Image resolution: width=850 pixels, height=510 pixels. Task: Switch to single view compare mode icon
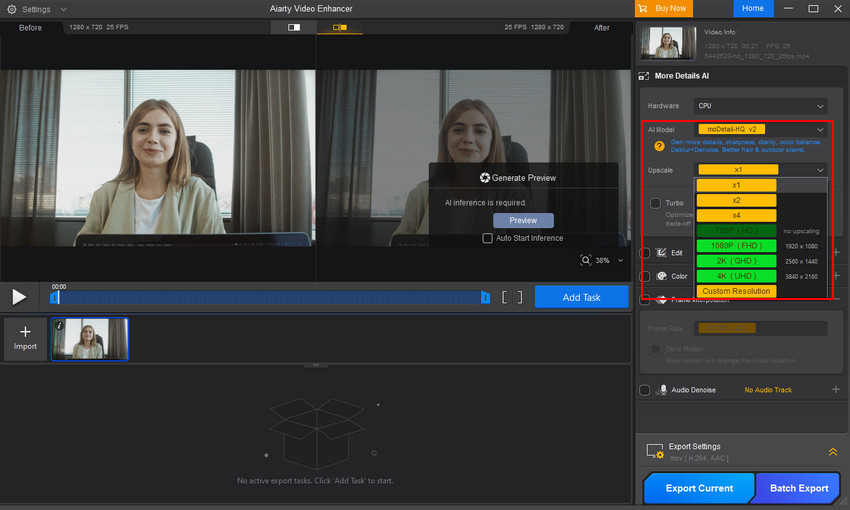click(294, 27)
